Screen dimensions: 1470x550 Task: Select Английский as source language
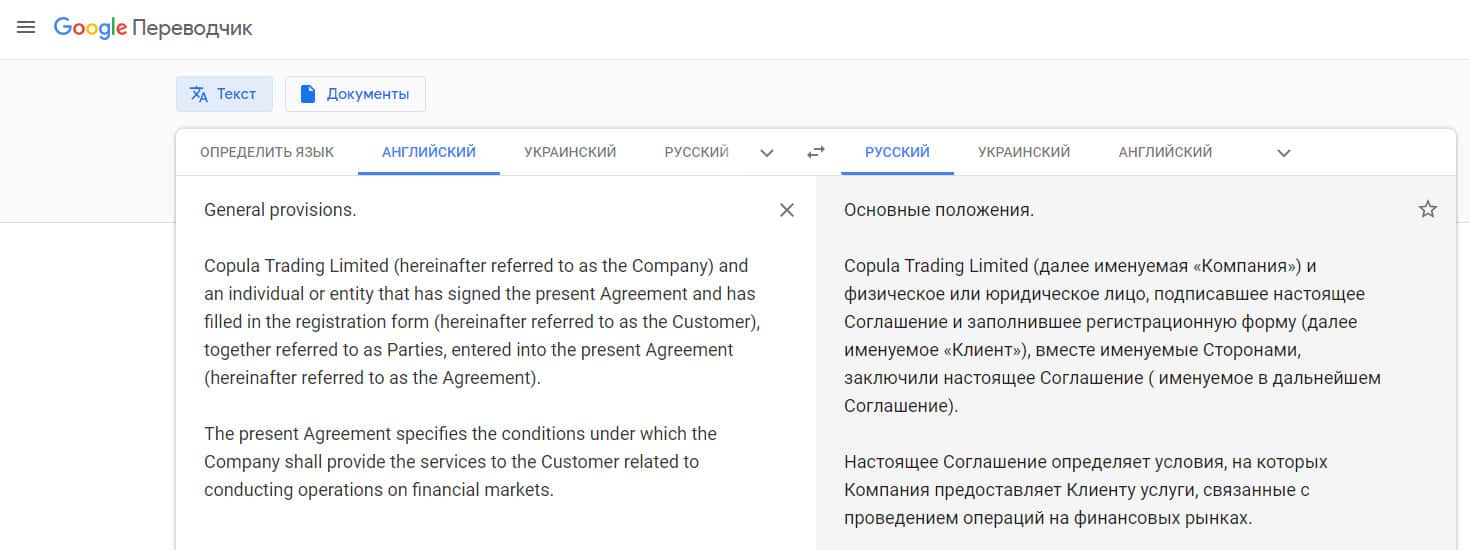point(429,153)
